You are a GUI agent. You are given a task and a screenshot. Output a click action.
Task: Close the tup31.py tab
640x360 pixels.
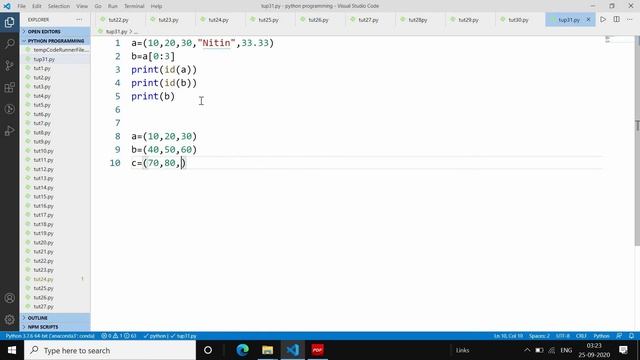pyautogui.click(x=588, y=20)
